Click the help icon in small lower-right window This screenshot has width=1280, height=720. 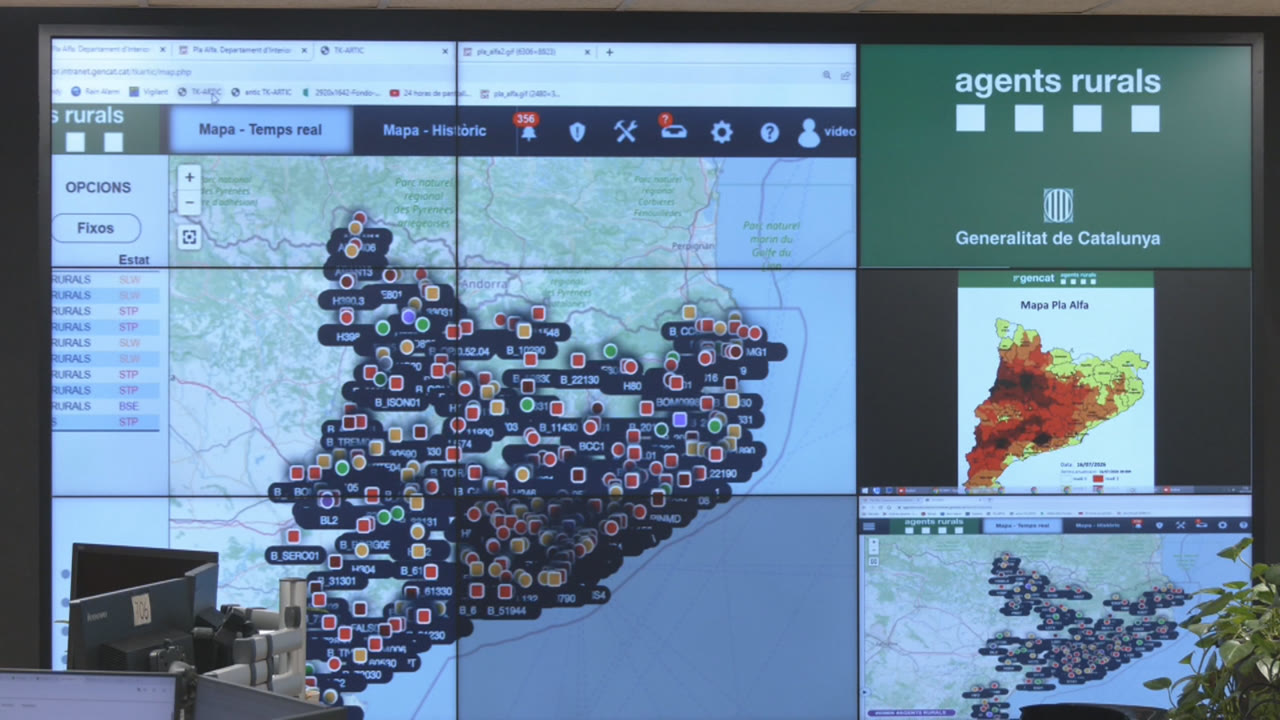pyautogui.click(x=1244, y=525)
